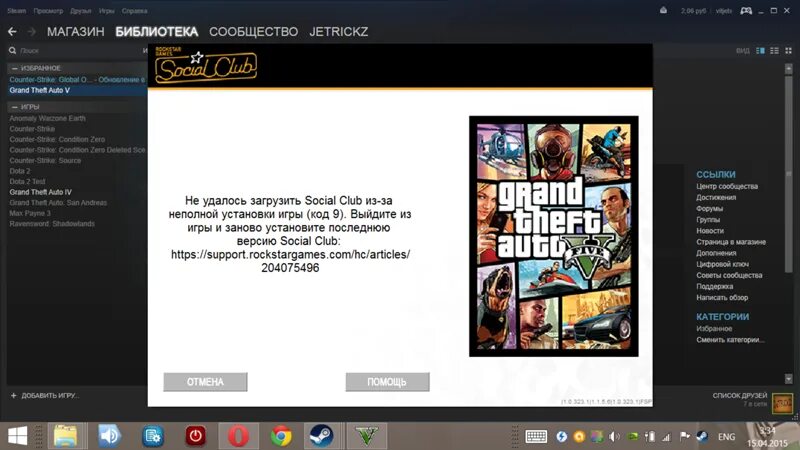Click the ПОМОЩЬ button in Social Club dialog
The width and height of the screenshot is (800, 450).
[x=387, y=382]
